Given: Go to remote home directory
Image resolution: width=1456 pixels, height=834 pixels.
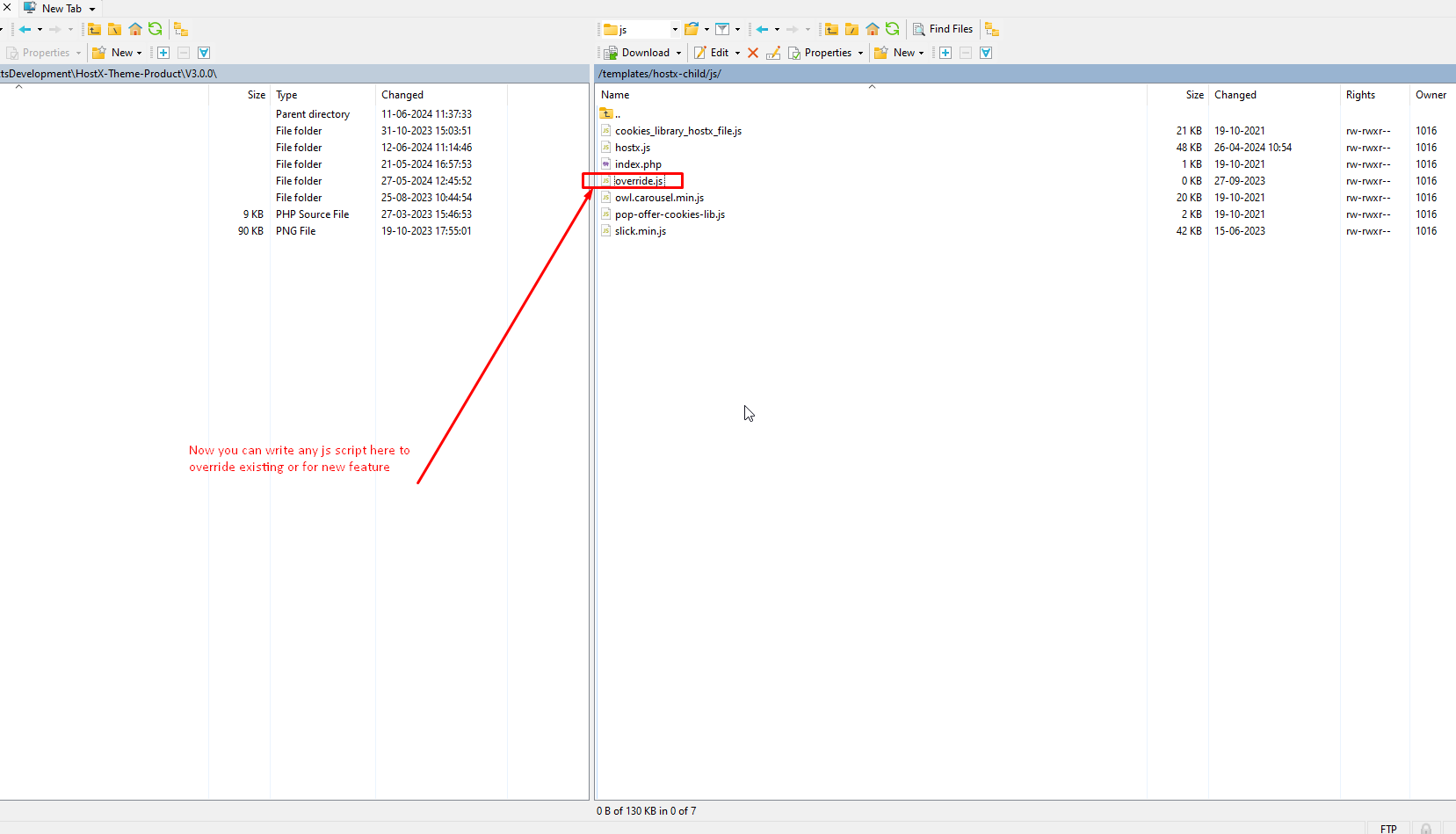Looking at the screenshot, I should (872, 29).
